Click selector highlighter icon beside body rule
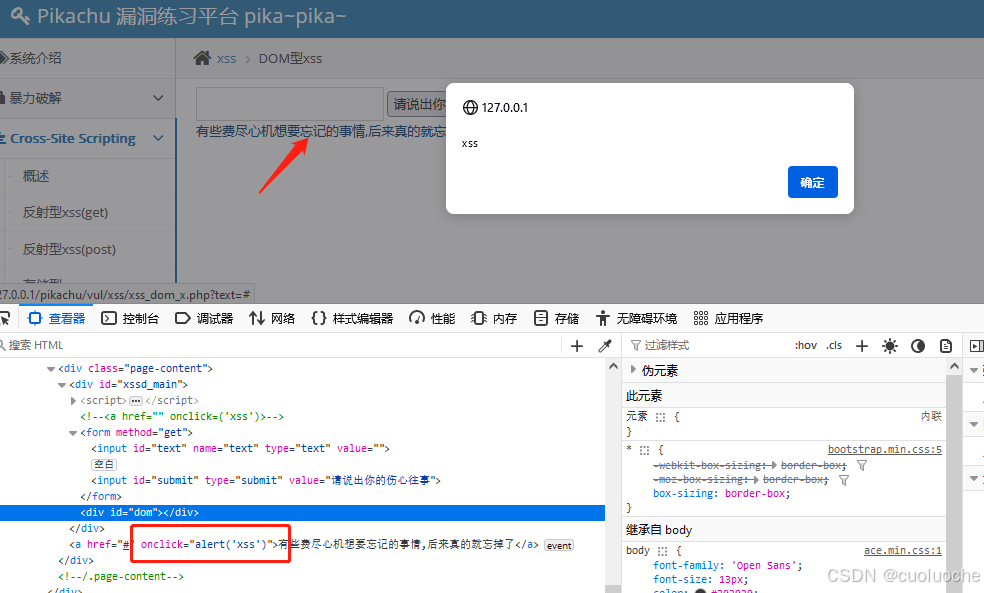Screen dimensions: 984x593 click(x=663, y=551)
